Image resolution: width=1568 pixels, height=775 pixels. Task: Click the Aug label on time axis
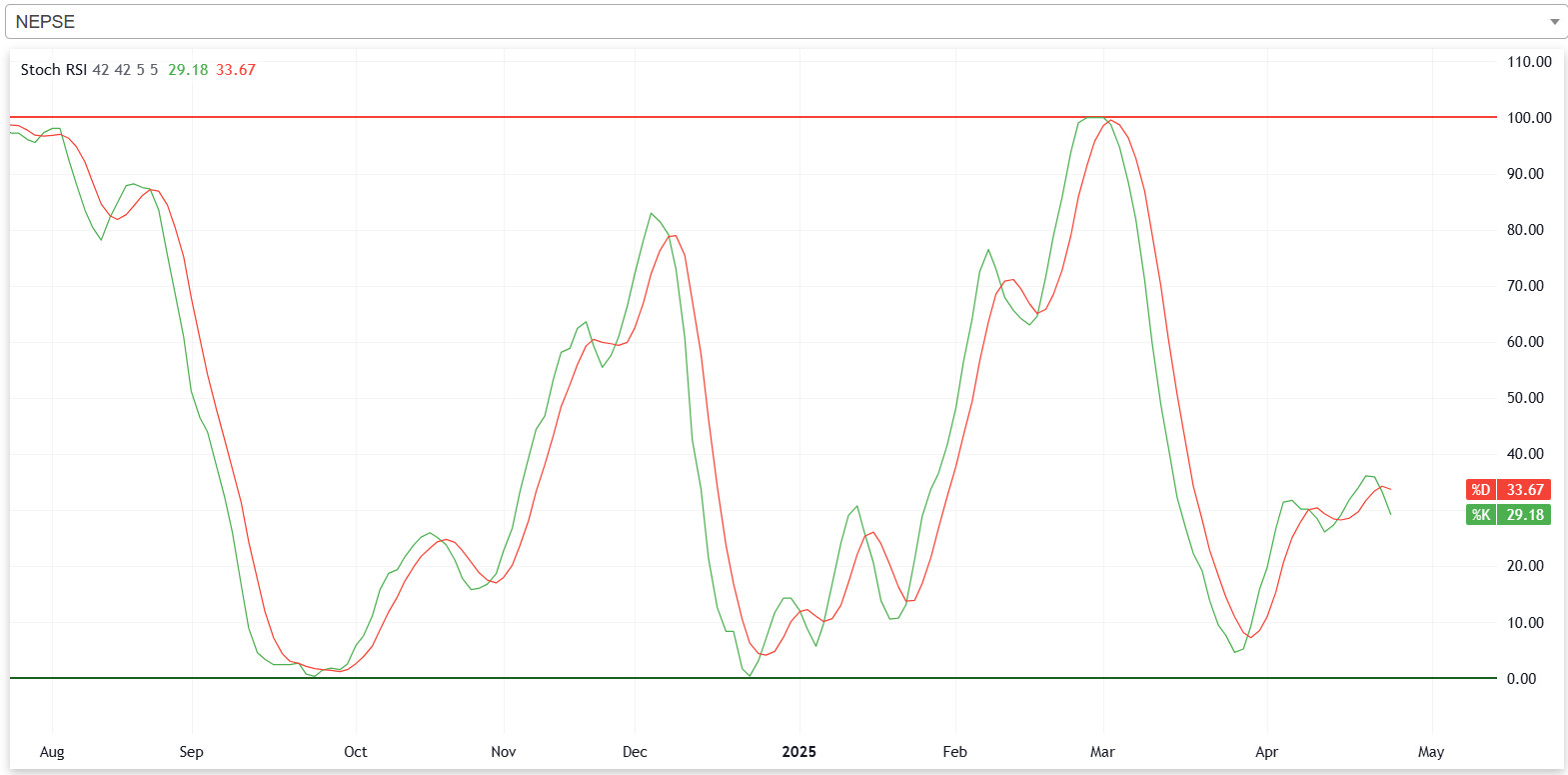[x=52, y=752]
